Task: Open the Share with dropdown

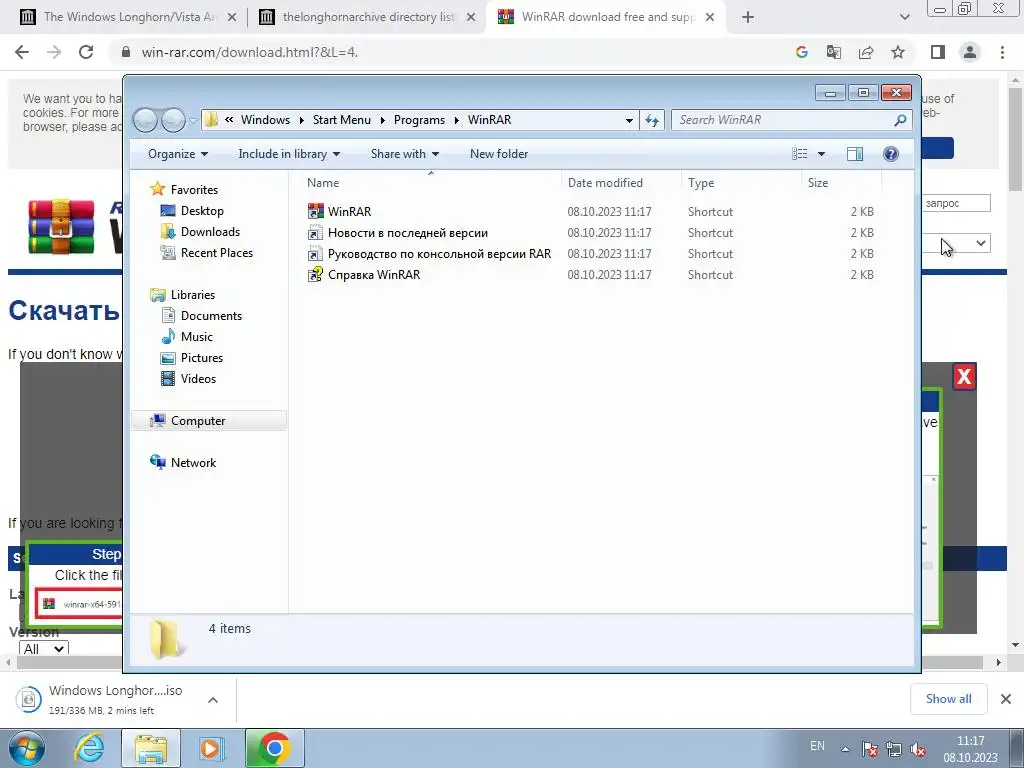Action: (404, 153)
